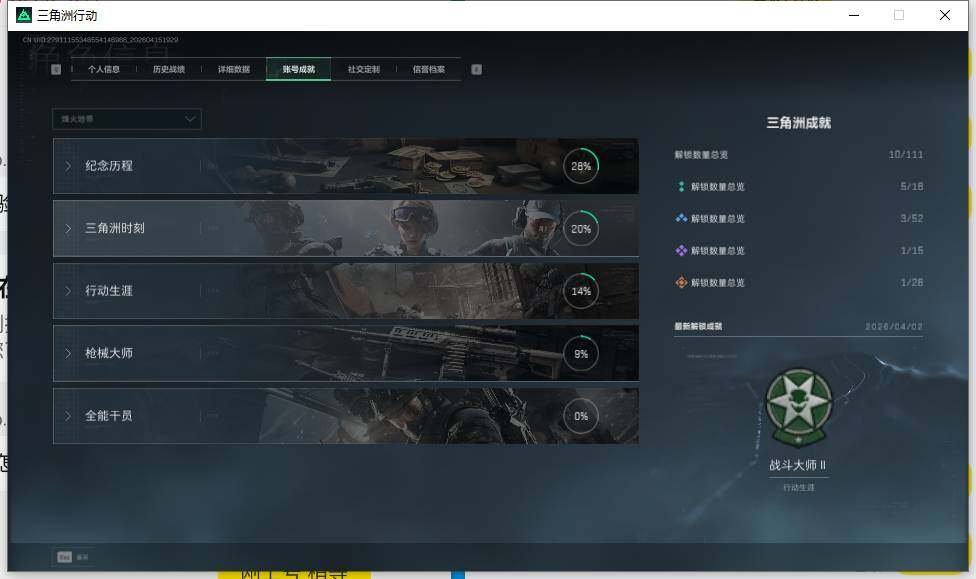Expand the 全能干员 achievement category
The height and width of the screenshot is (579, 976).
[x=345, y=416]
